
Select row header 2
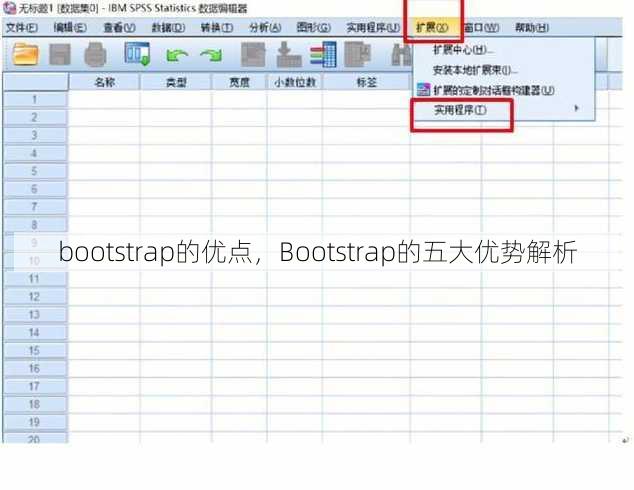click(x=35, y=117)
